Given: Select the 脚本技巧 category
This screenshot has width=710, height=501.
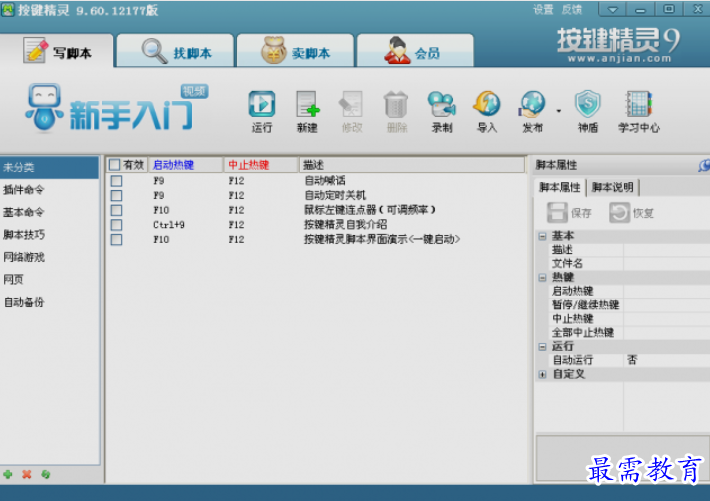Looking at the screenshot, I should [x=49, y=235].
